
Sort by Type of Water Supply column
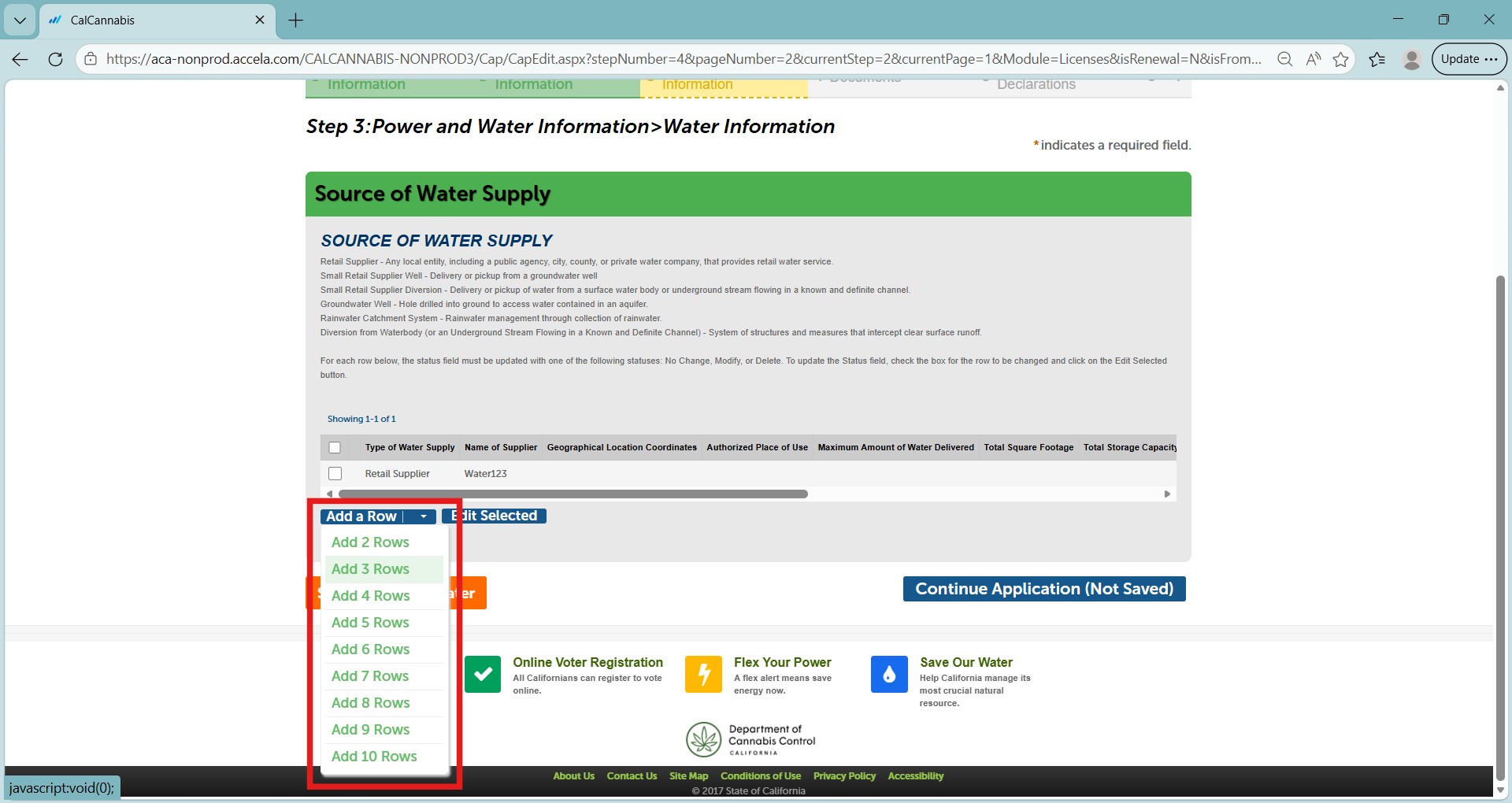(x=409, y=447)
